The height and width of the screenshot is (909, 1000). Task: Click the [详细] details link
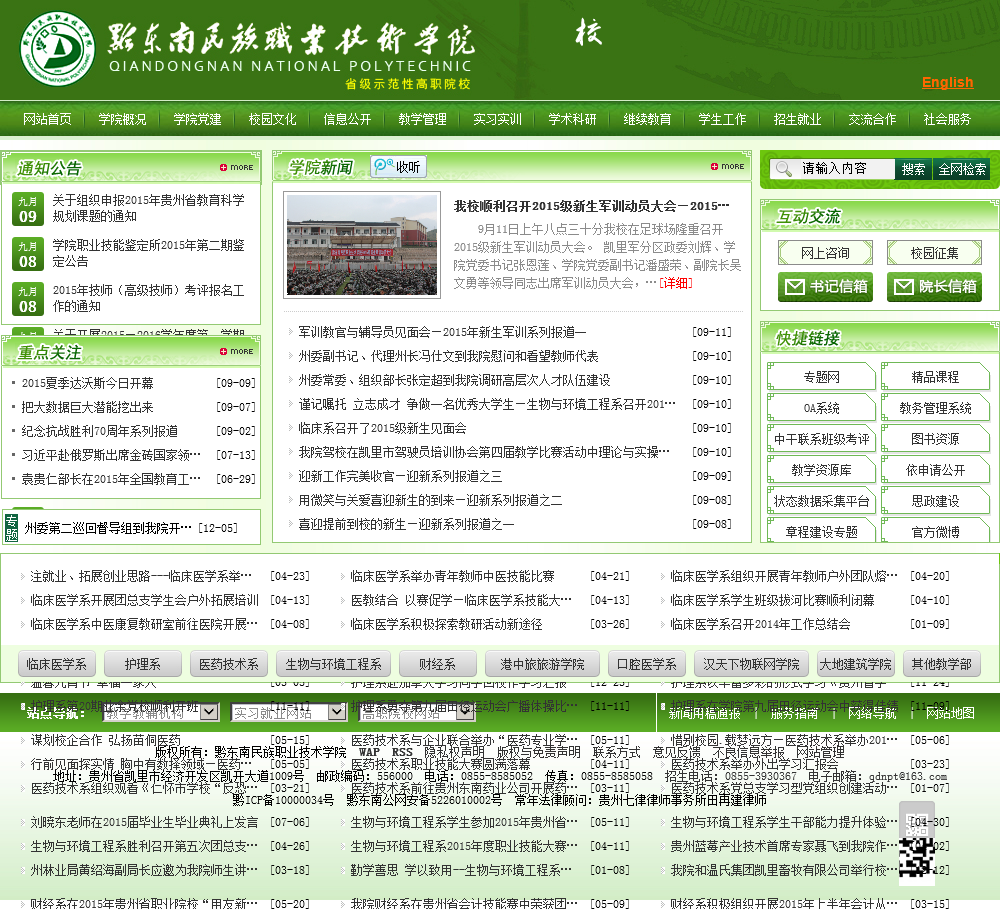(x=676, y=283)
